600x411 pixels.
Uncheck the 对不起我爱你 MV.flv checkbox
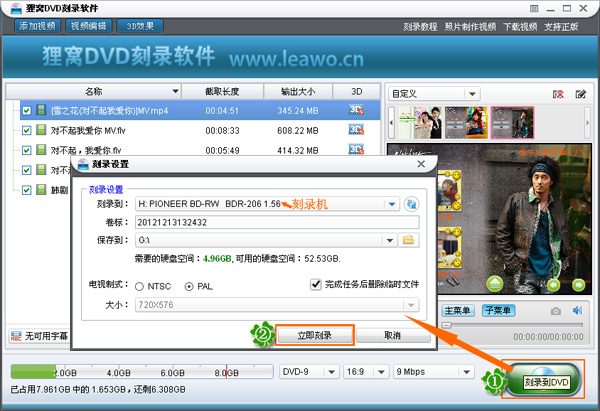(x=26, y=130)
